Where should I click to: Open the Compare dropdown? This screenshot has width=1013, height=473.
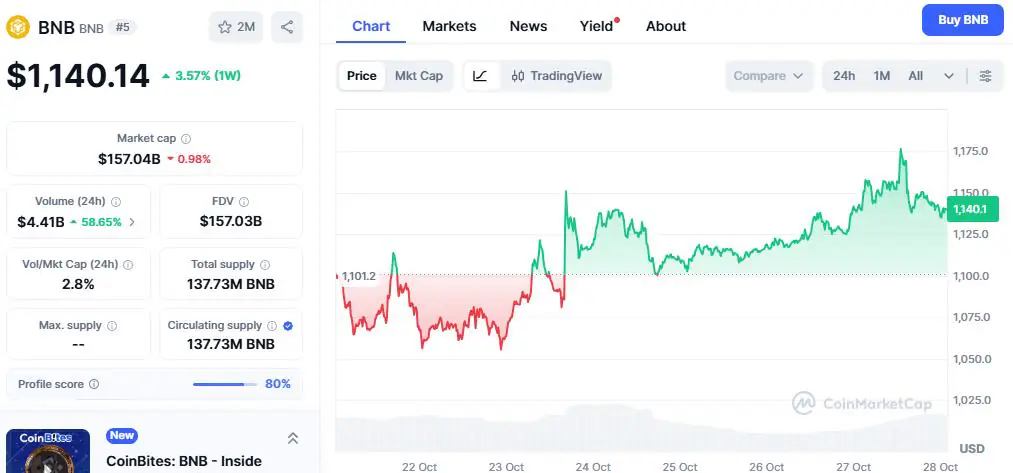click(x=769, y=76)
